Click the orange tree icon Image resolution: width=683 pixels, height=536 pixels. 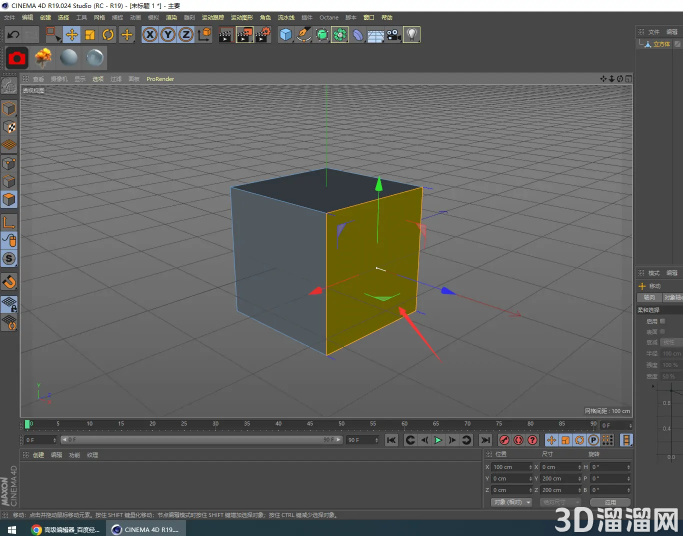[x=43, y=58]
